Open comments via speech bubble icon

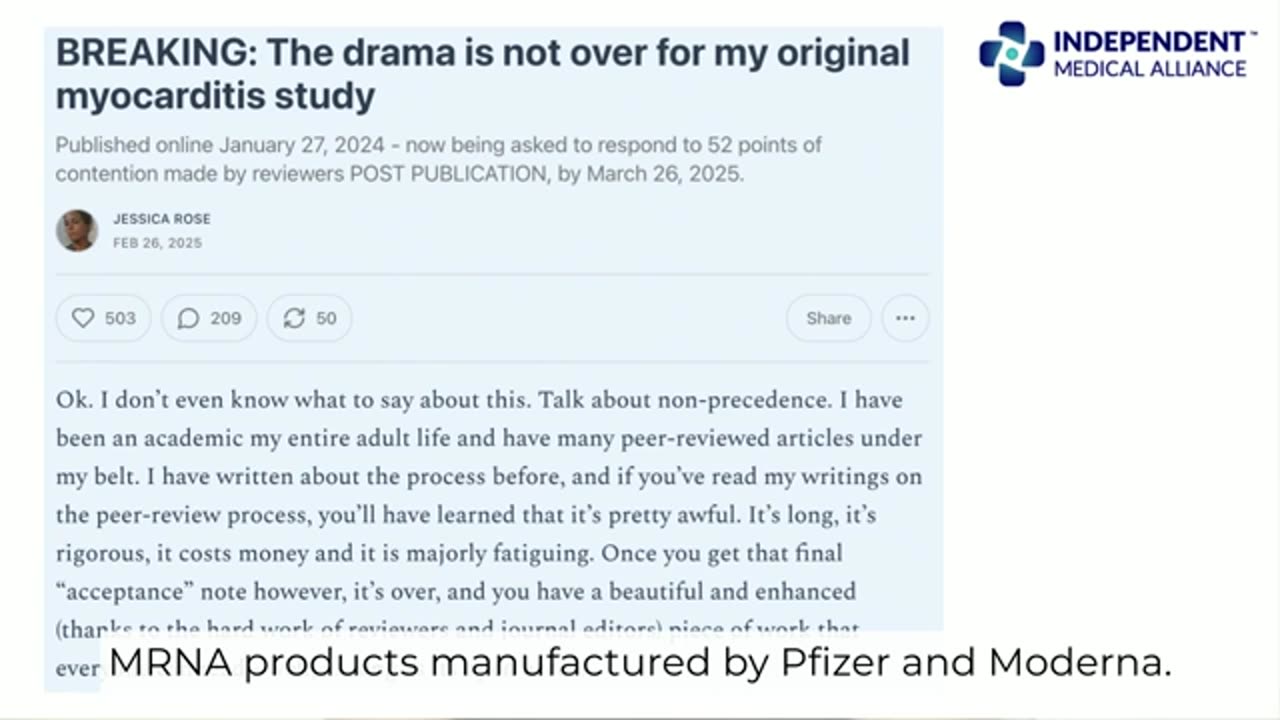coord(188,318)
